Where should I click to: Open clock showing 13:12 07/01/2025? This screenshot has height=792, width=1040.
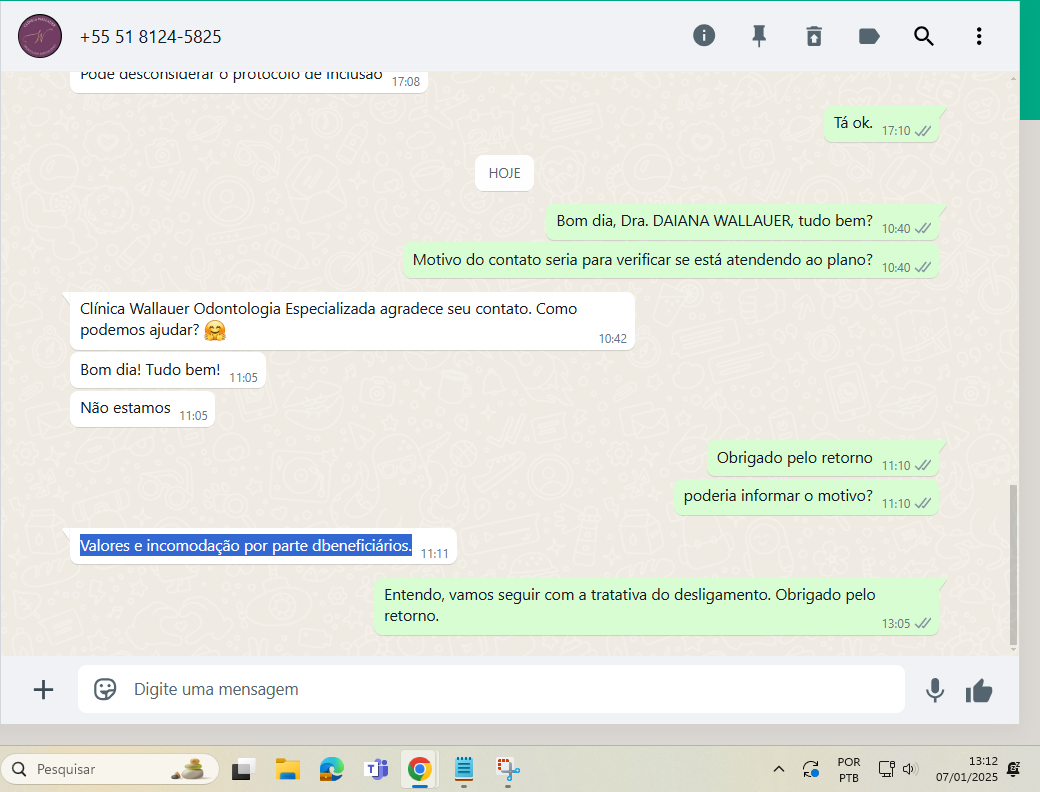(966, 769)
